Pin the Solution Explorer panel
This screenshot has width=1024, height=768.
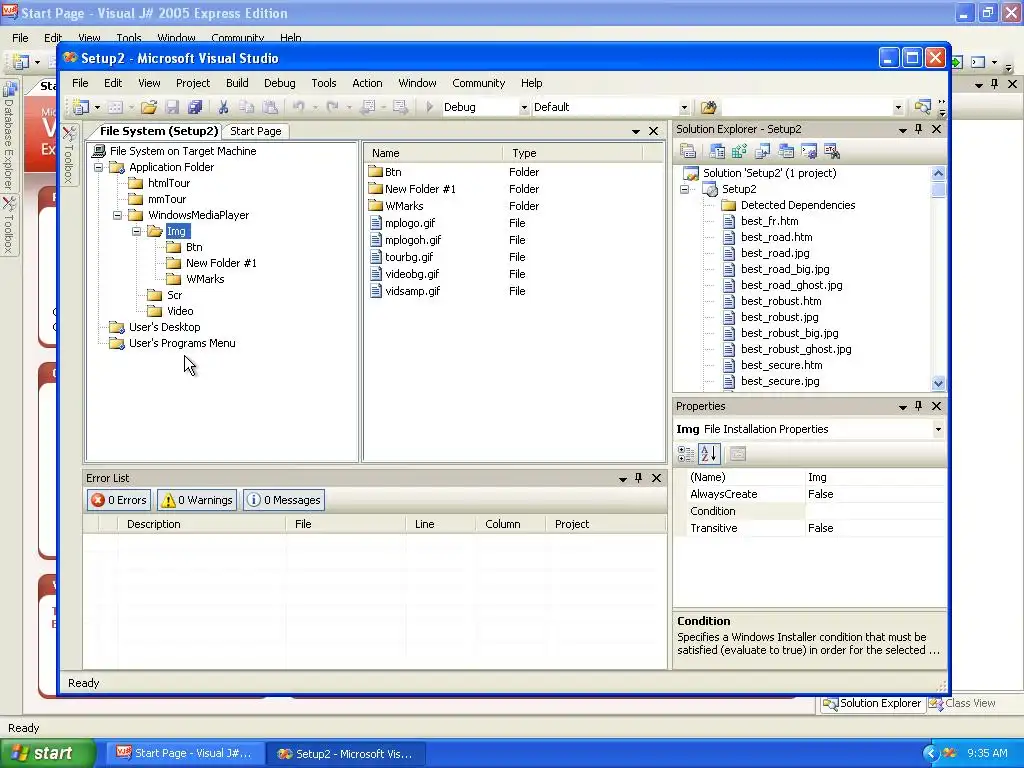tap(919, 129)
